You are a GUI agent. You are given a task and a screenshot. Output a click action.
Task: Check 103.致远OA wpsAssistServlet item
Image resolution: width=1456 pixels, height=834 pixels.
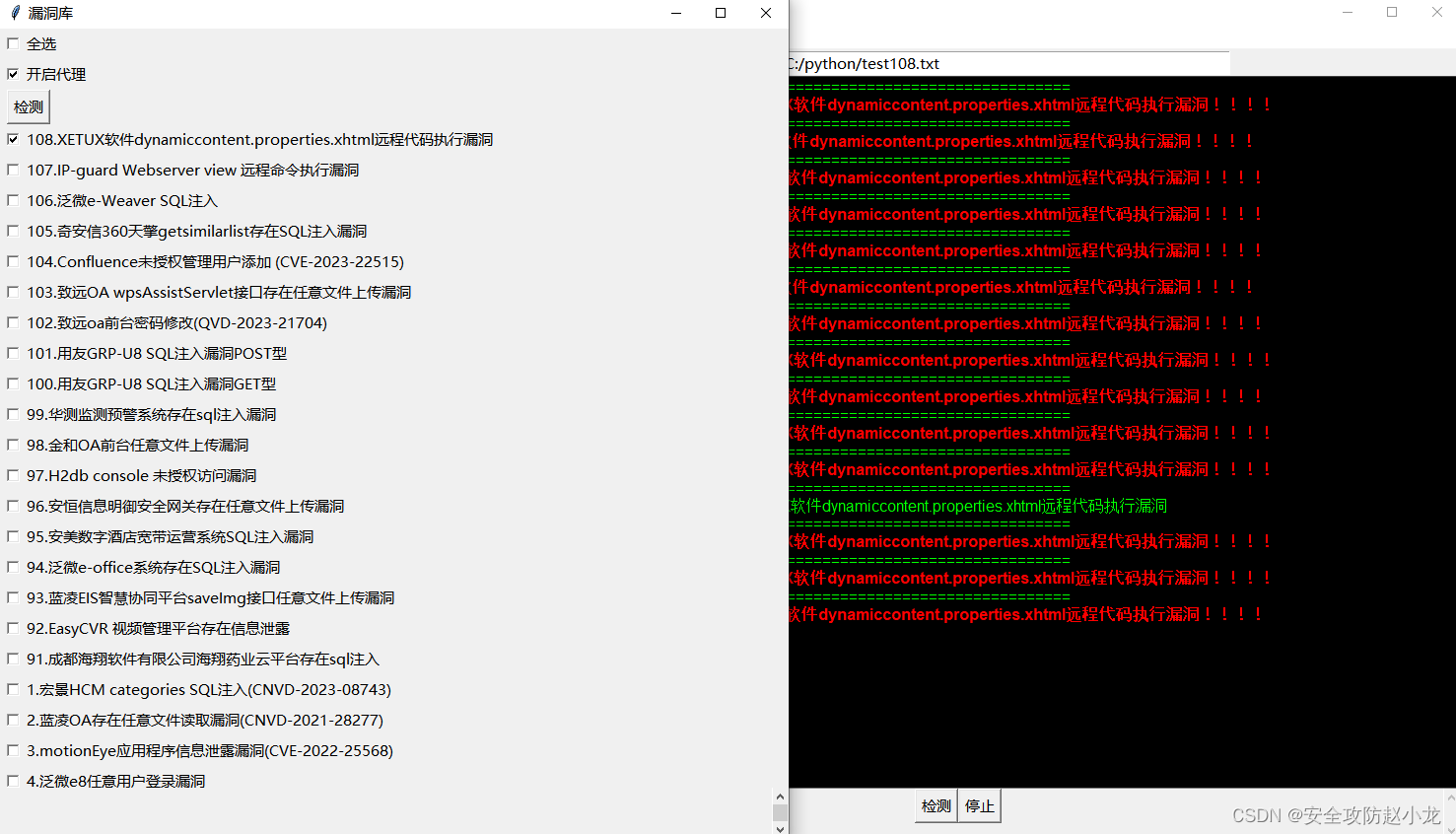coord(13,292)
